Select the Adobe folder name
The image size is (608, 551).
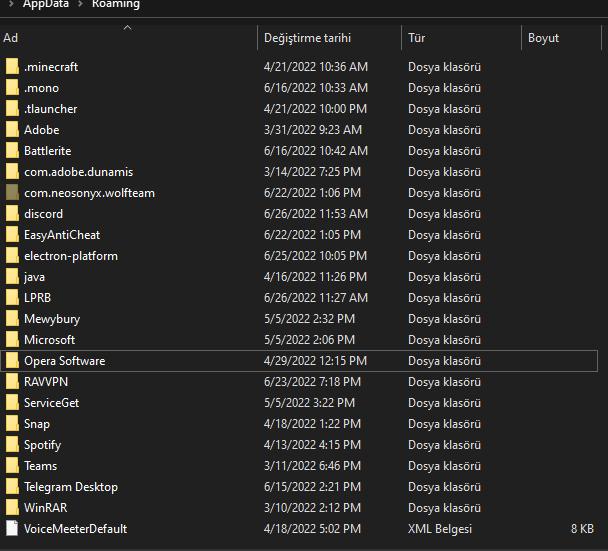click(x=42, y=130)
